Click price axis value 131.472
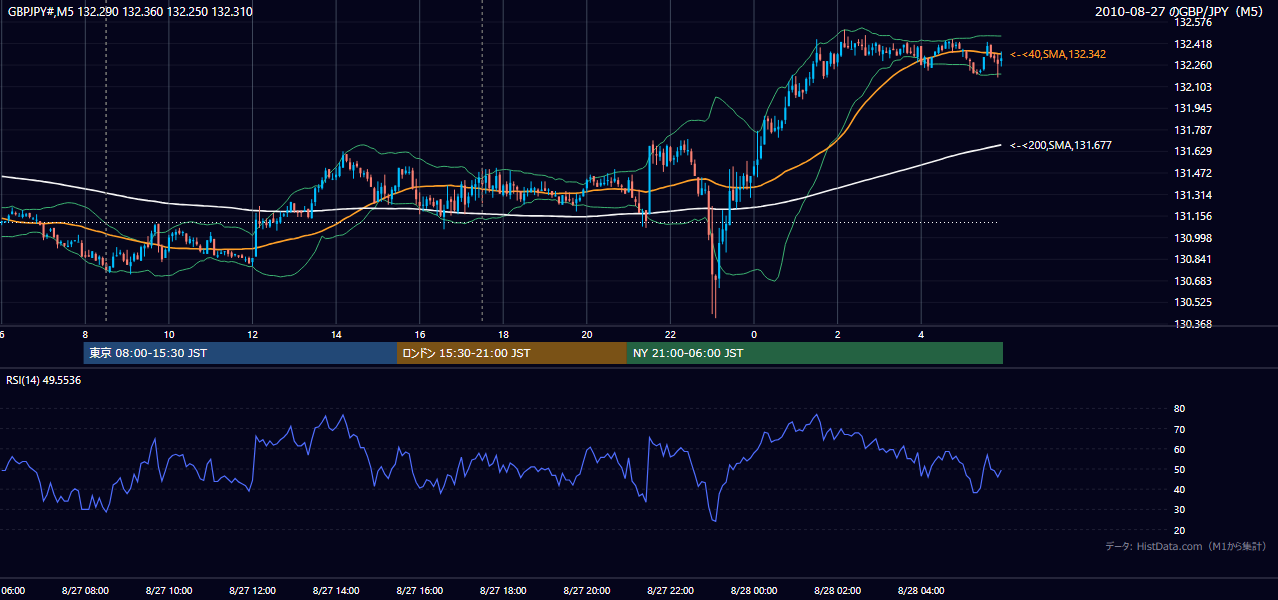 click(1192, 173)
